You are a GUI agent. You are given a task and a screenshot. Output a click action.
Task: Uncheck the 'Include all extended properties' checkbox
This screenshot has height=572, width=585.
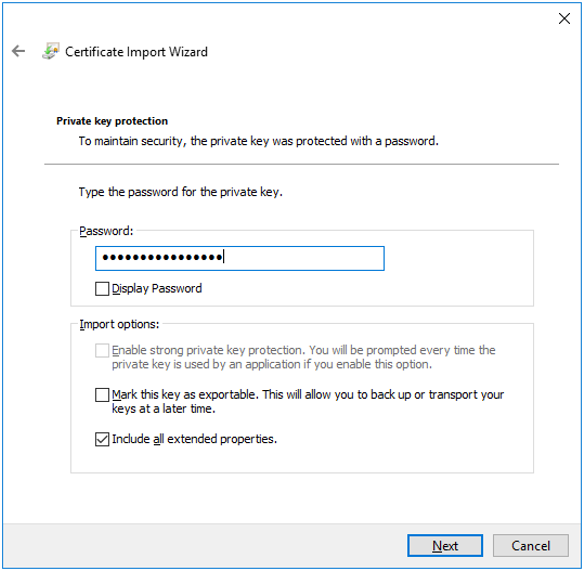(x=102, y=439)
